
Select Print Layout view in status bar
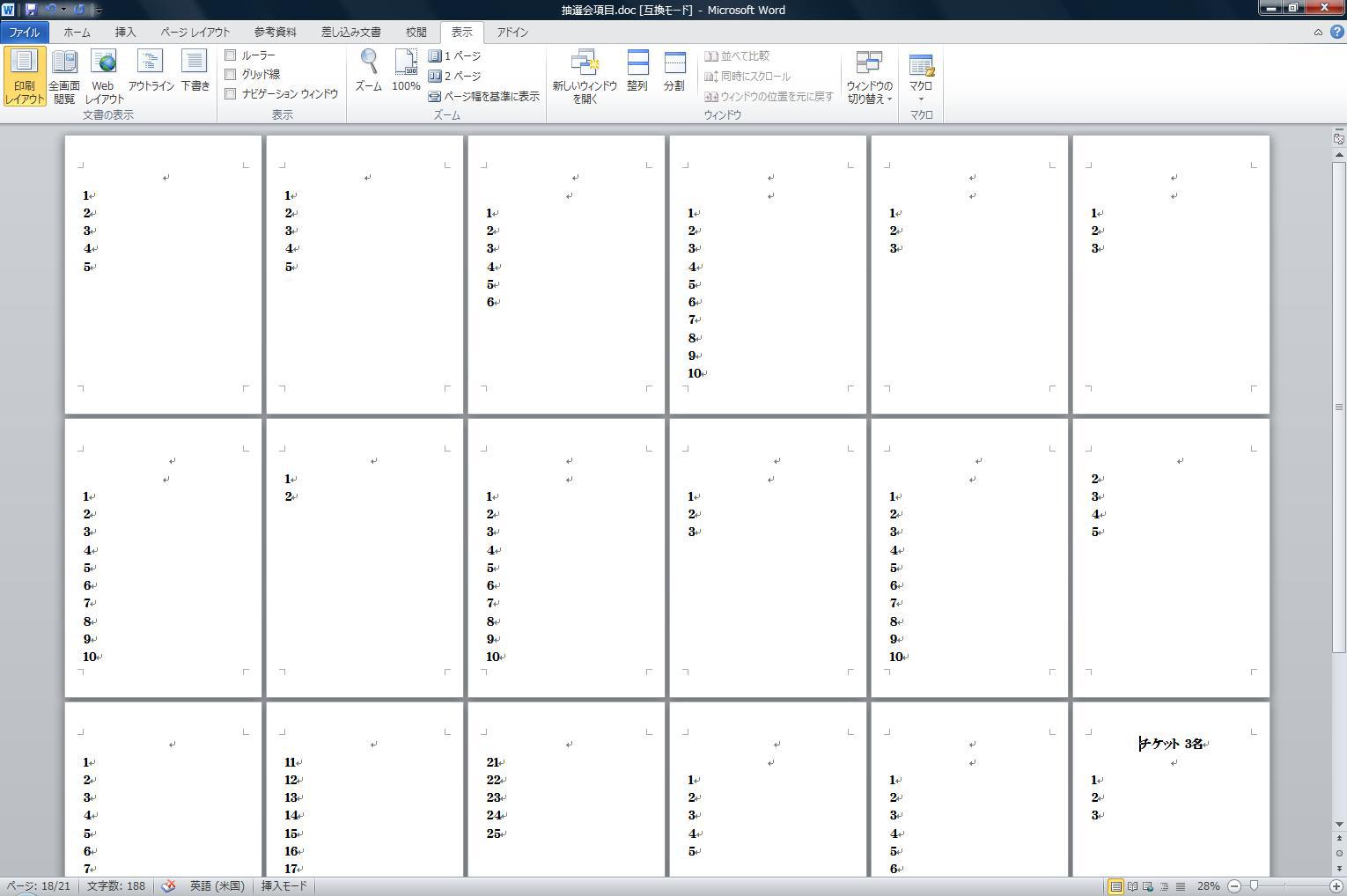click(1115, 886)
